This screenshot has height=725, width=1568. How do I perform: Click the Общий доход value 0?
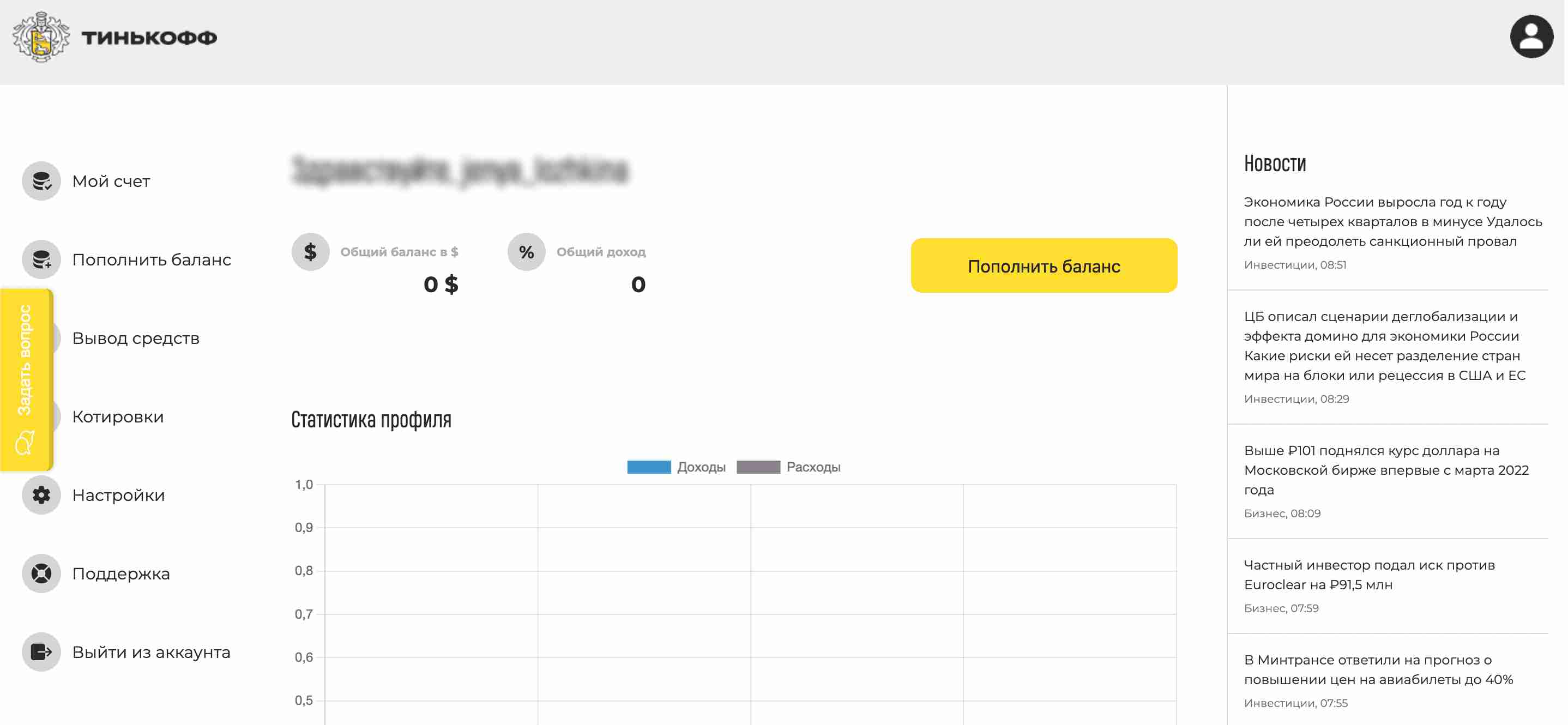click(x=638, y=285)
